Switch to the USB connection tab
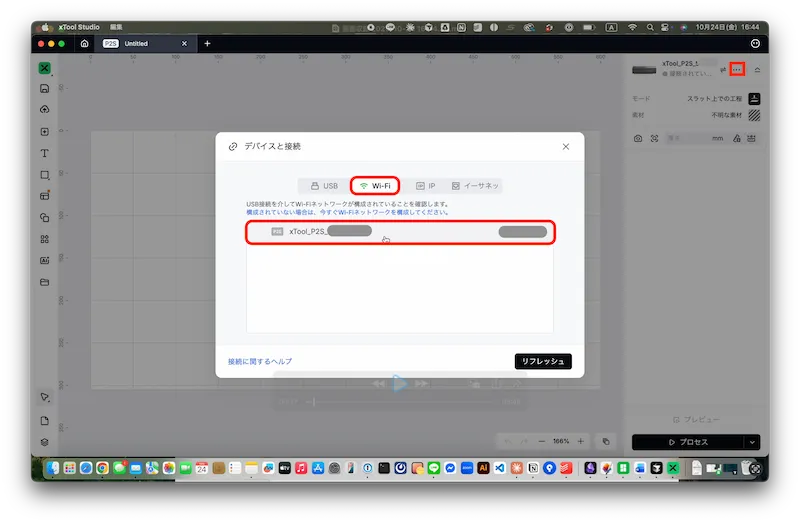The image size is (800, 523). point(324,186)
